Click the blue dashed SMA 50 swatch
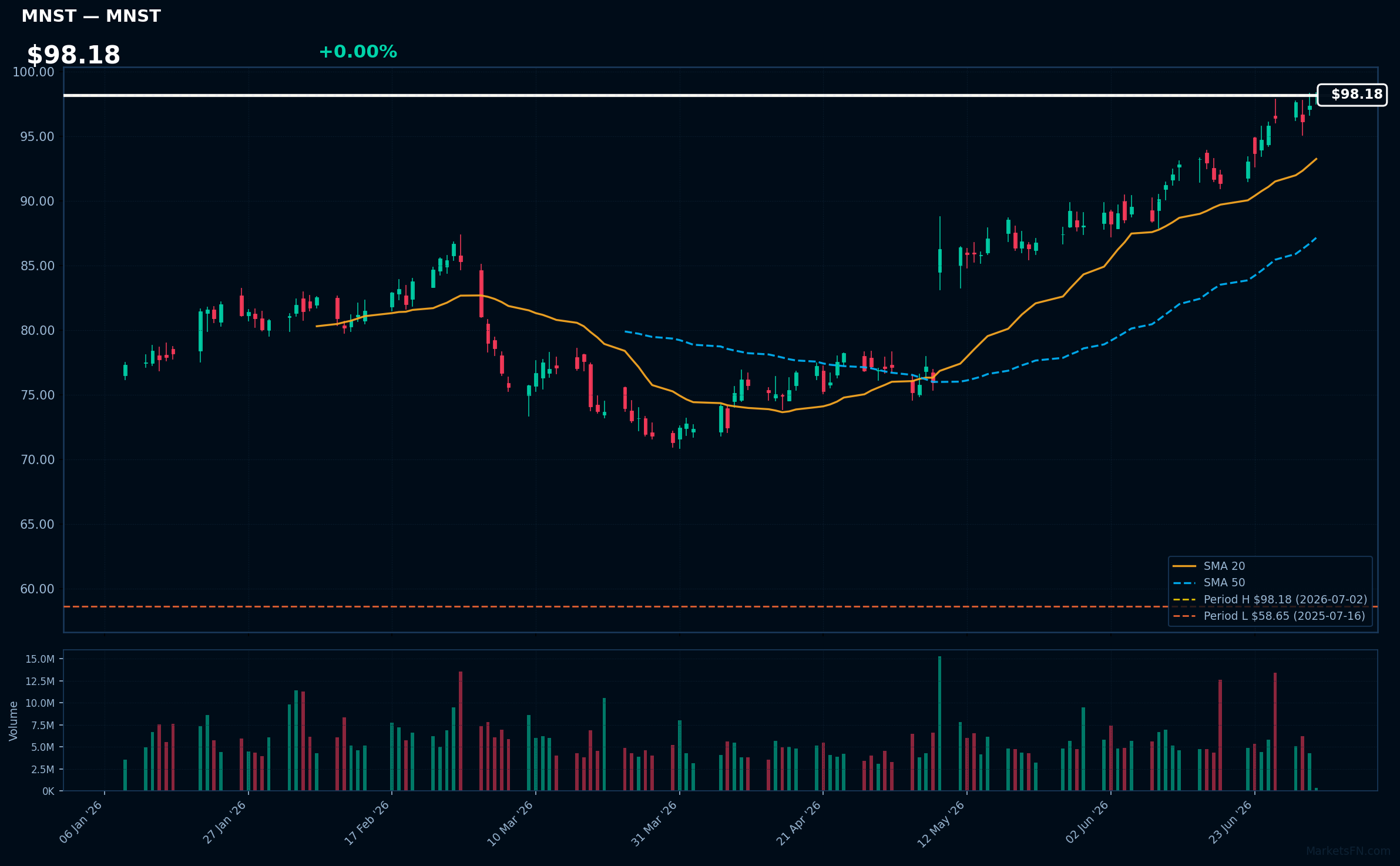 coord(1184,583)
